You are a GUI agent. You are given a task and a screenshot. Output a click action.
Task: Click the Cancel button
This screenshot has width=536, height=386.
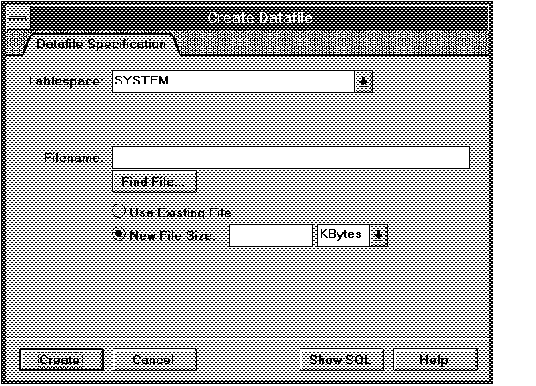click(x=154, y=360)
